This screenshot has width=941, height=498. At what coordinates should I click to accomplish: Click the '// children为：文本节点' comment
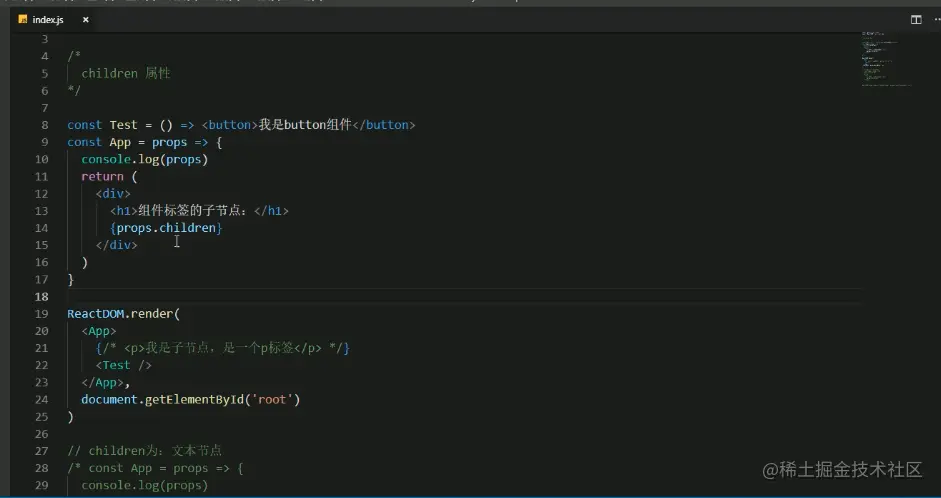tap(145, 451)
